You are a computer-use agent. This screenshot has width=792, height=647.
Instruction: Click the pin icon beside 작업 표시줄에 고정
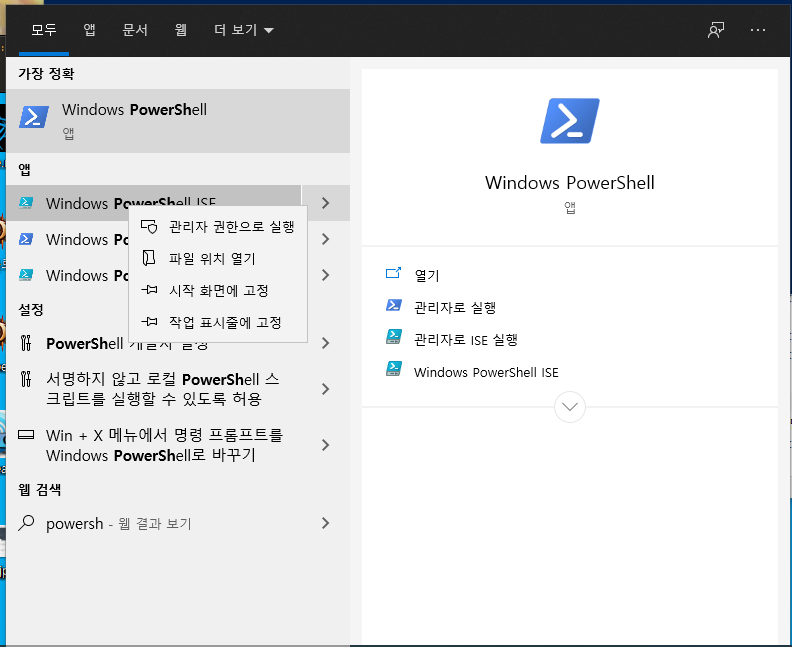149,322
